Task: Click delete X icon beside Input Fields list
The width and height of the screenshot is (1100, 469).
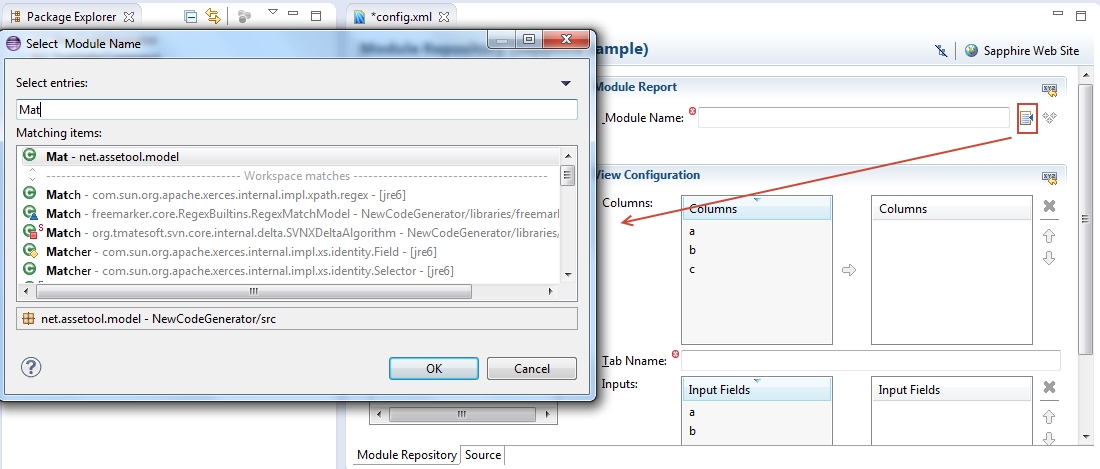Action: pos(1049,387)
